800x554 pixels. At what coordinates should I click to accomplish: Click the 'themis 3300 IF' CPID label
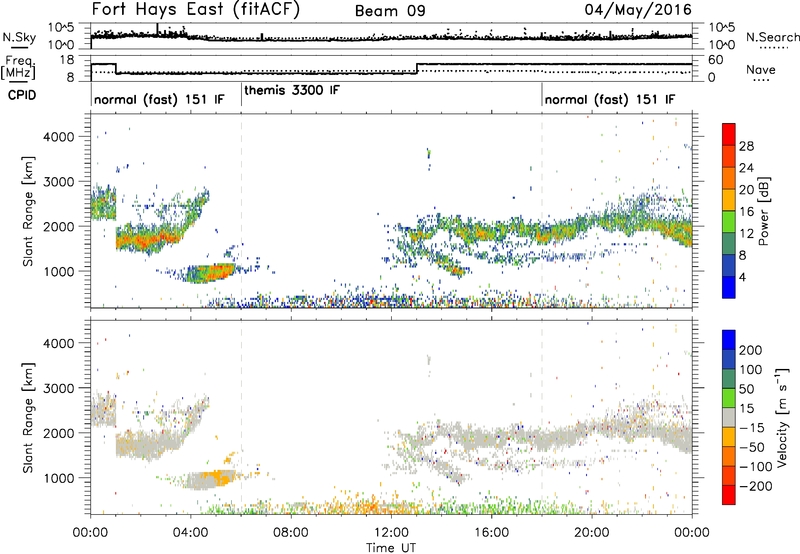292,90
